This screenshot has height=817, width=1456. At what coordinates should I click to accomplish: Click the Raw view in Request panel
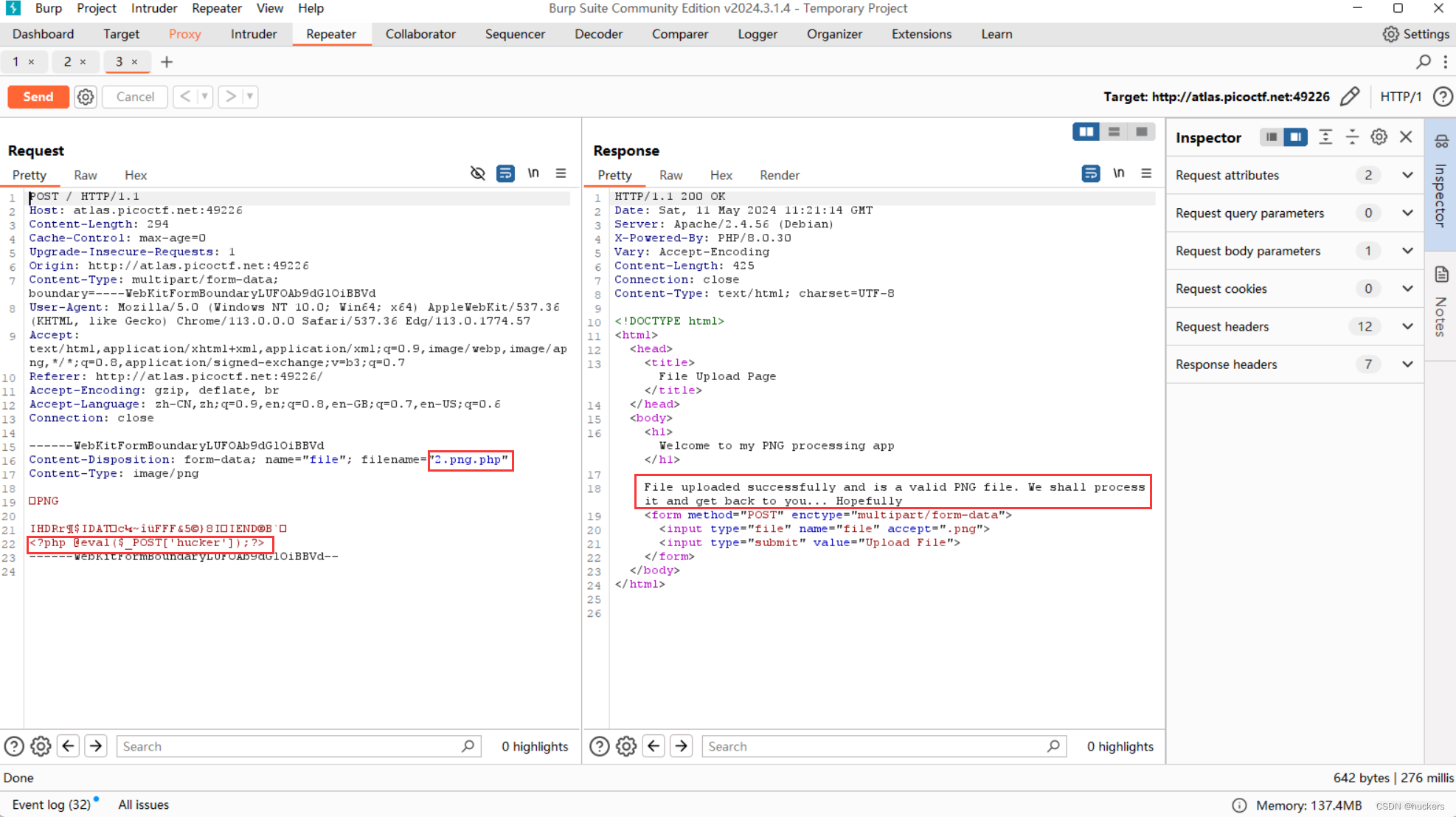coord(83,175)
